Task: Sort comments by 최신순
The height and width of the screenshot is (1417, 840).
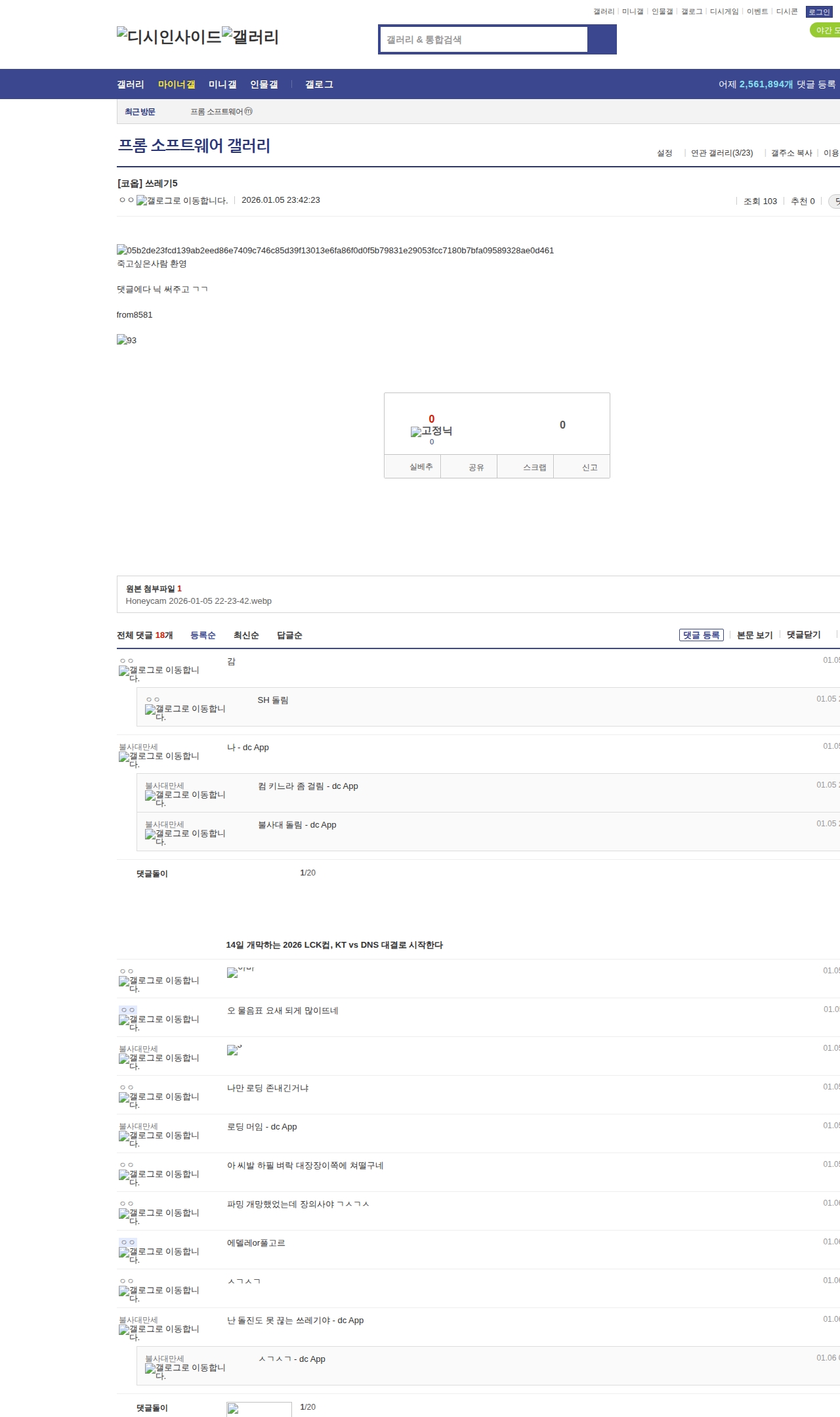Action: tap(246, 635)
